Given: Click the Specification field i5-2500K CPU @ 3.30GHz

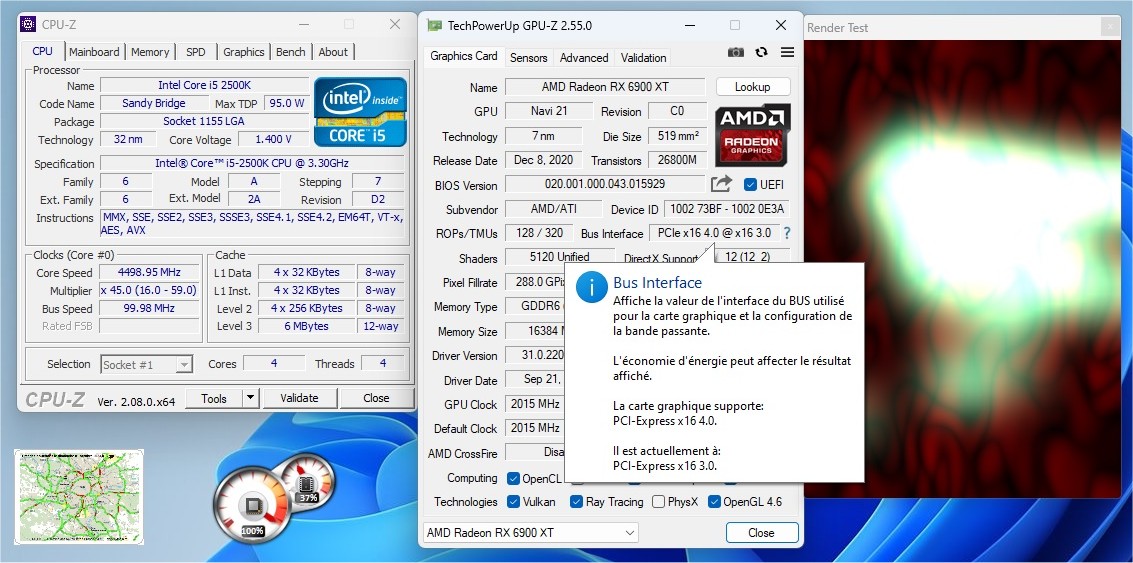Looking at the screenshot, I should coord(252,163).
